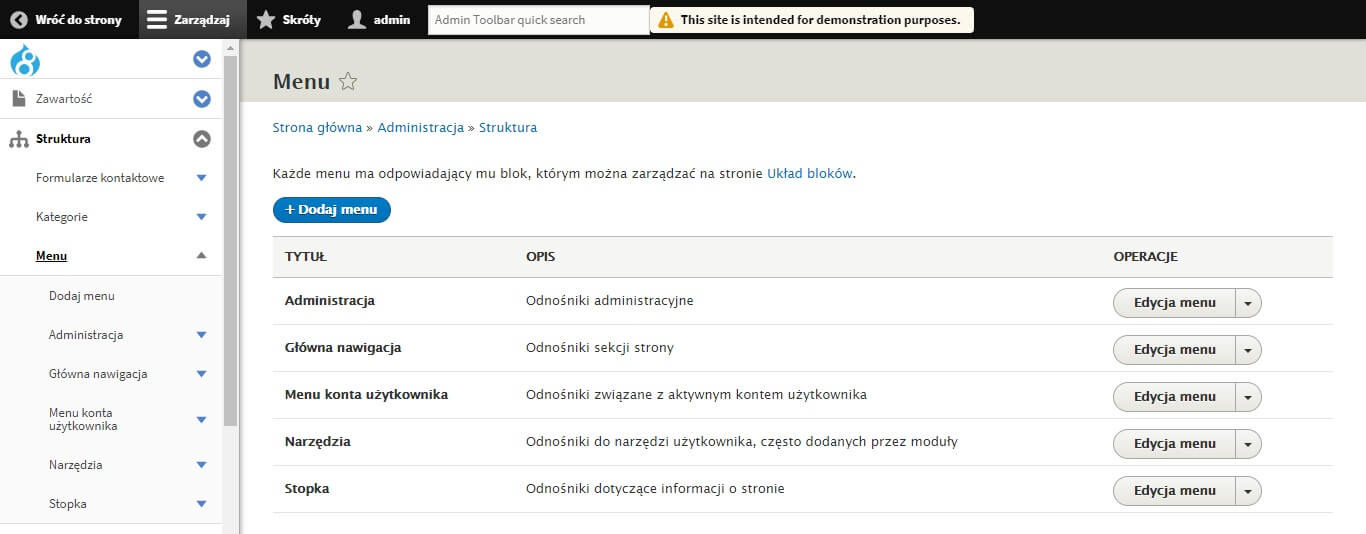This screenshot has height=534, width=1366.
Task: Open Kategorie in sidebar
Action: tap(62, 217)
